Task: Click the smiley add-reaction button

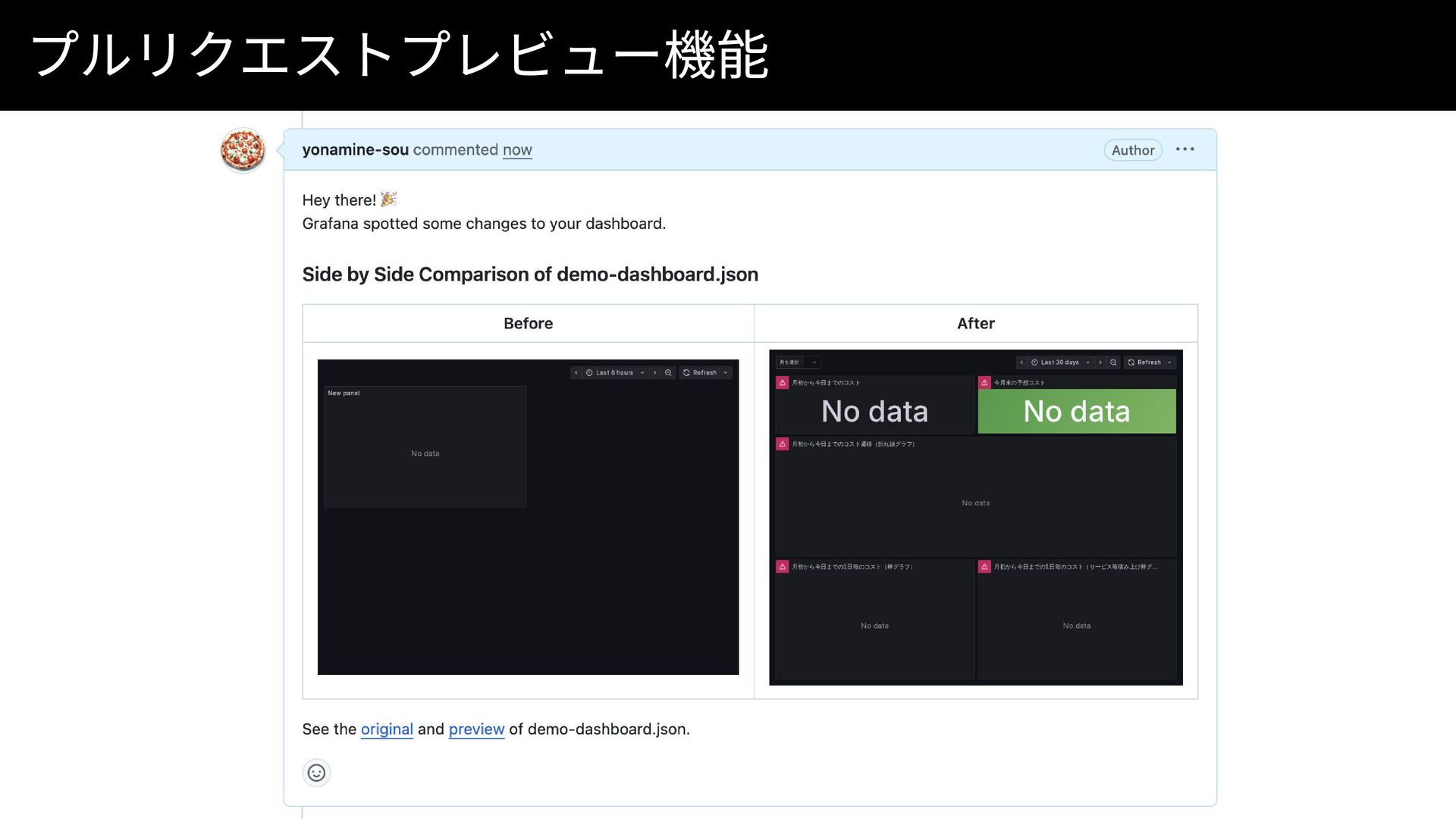Action: pos(316,773)
